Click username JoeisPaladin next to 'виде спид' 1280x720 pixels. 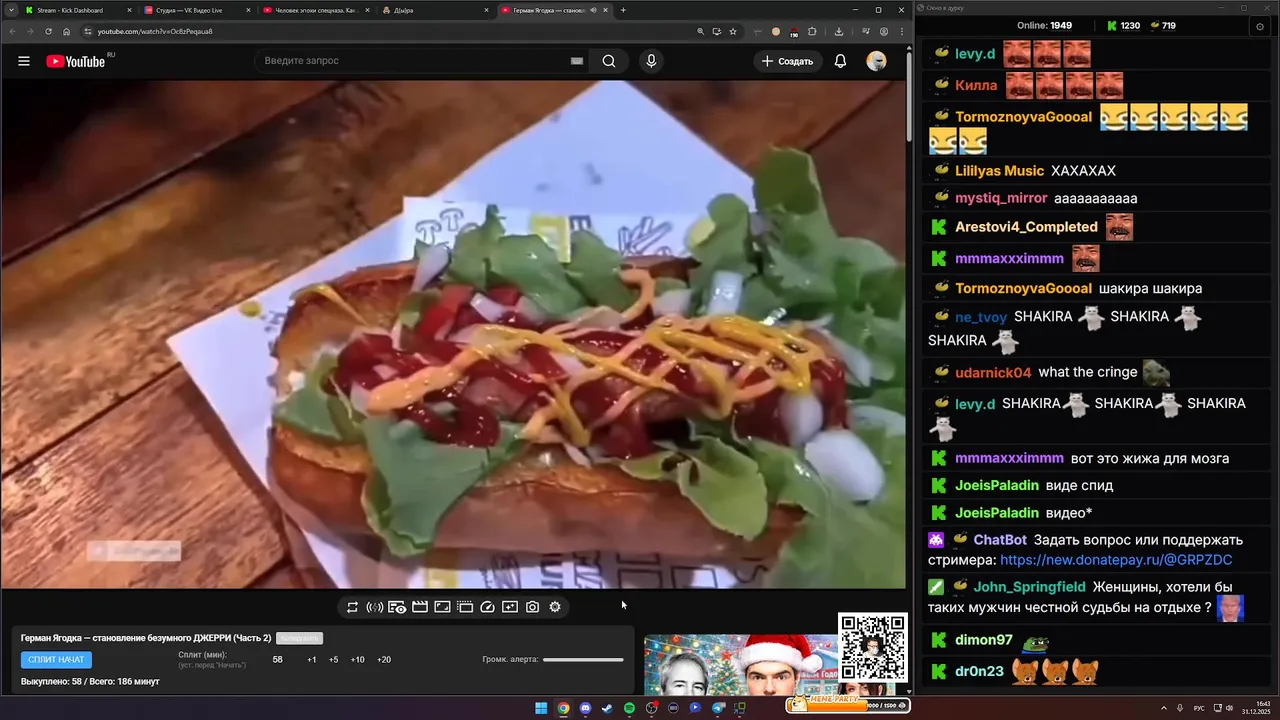(x=997, y=486)
